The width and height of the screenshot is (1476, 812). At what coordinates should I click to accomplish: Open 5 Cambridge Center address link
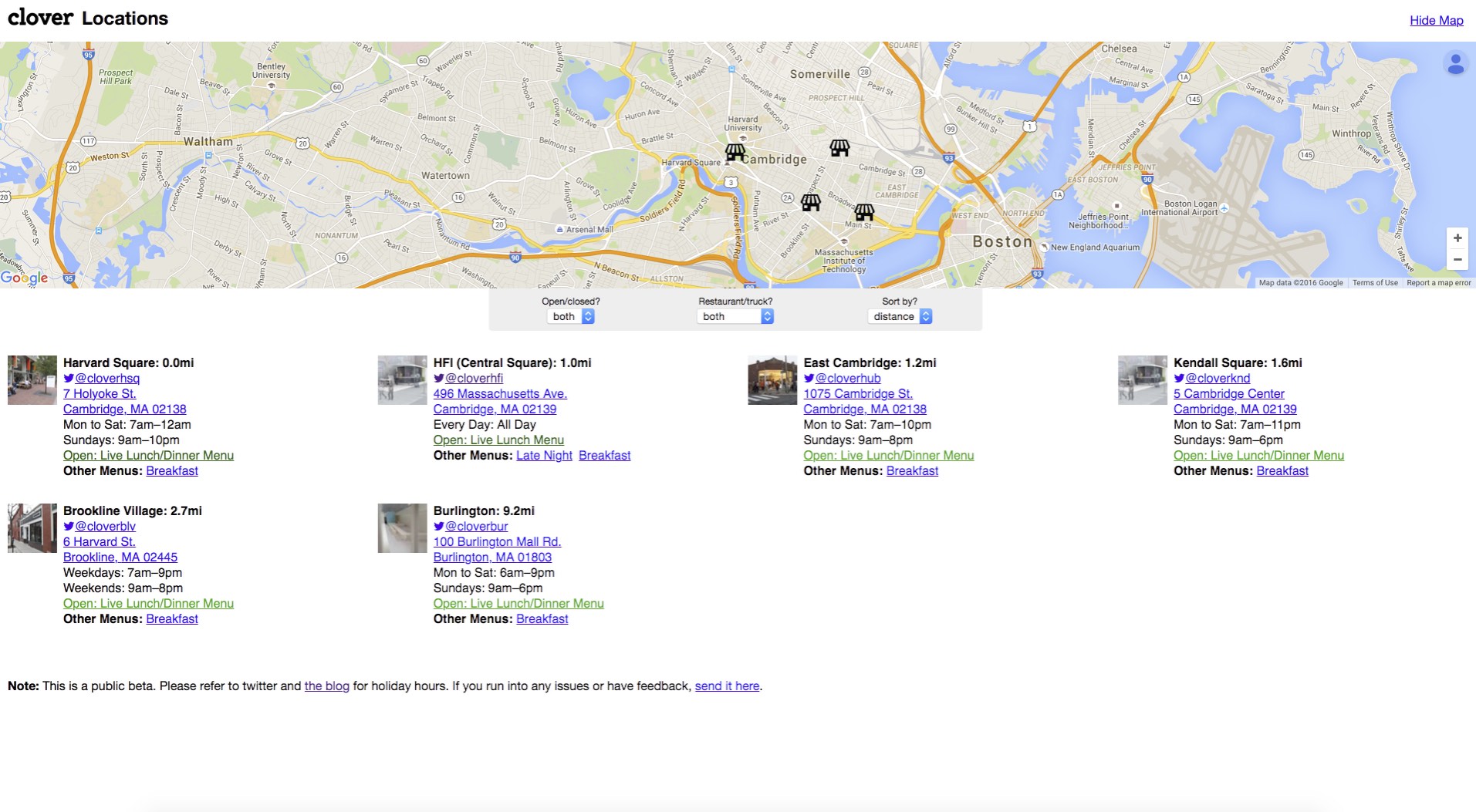(1229, 393)
